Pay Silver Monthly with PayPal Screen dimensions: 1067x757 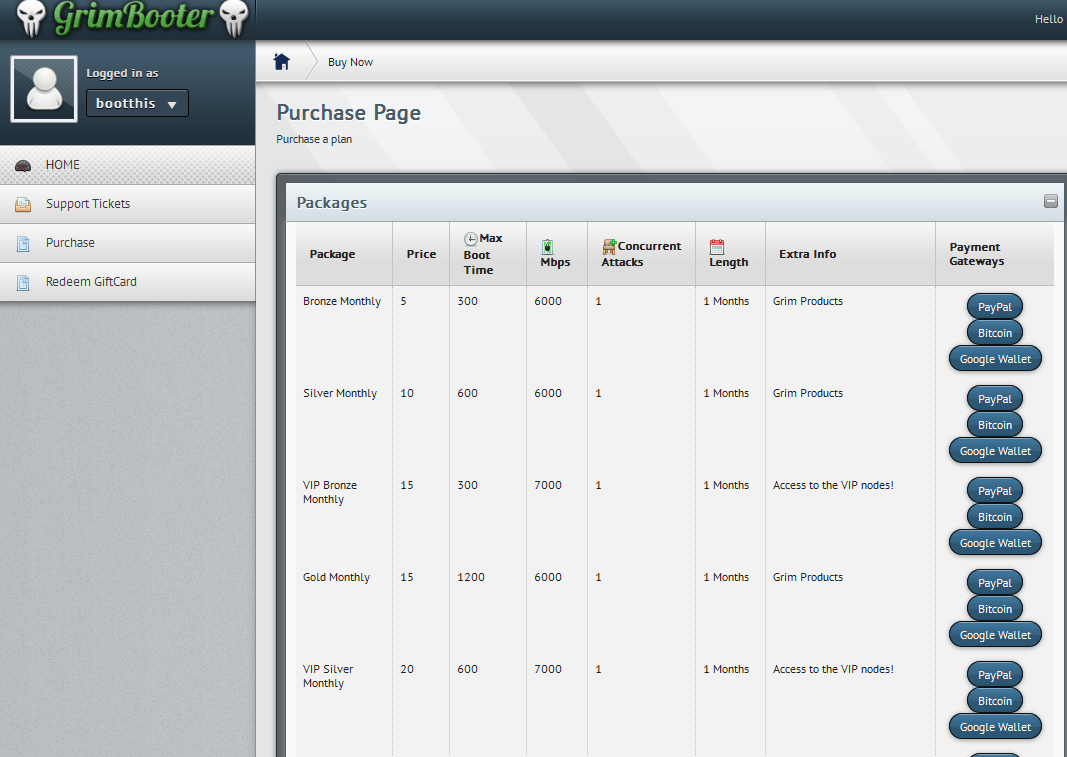(x=995, y=399)
